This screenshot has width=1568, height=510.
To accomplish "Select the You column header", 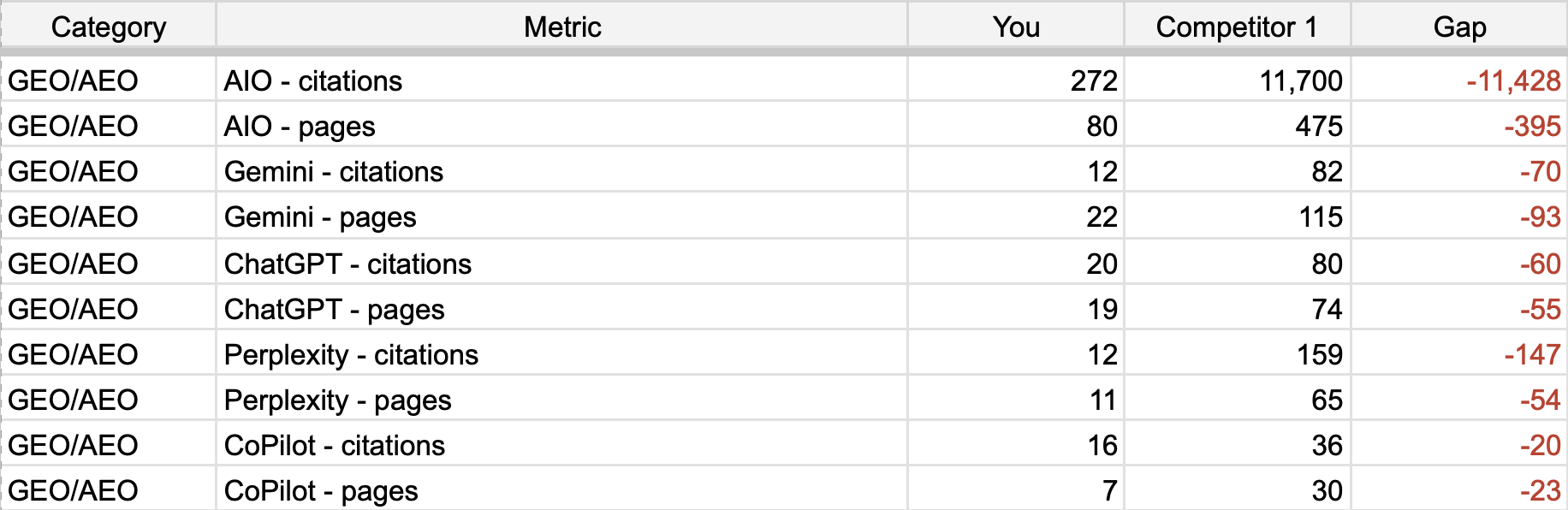I will tap(1016, 27).
